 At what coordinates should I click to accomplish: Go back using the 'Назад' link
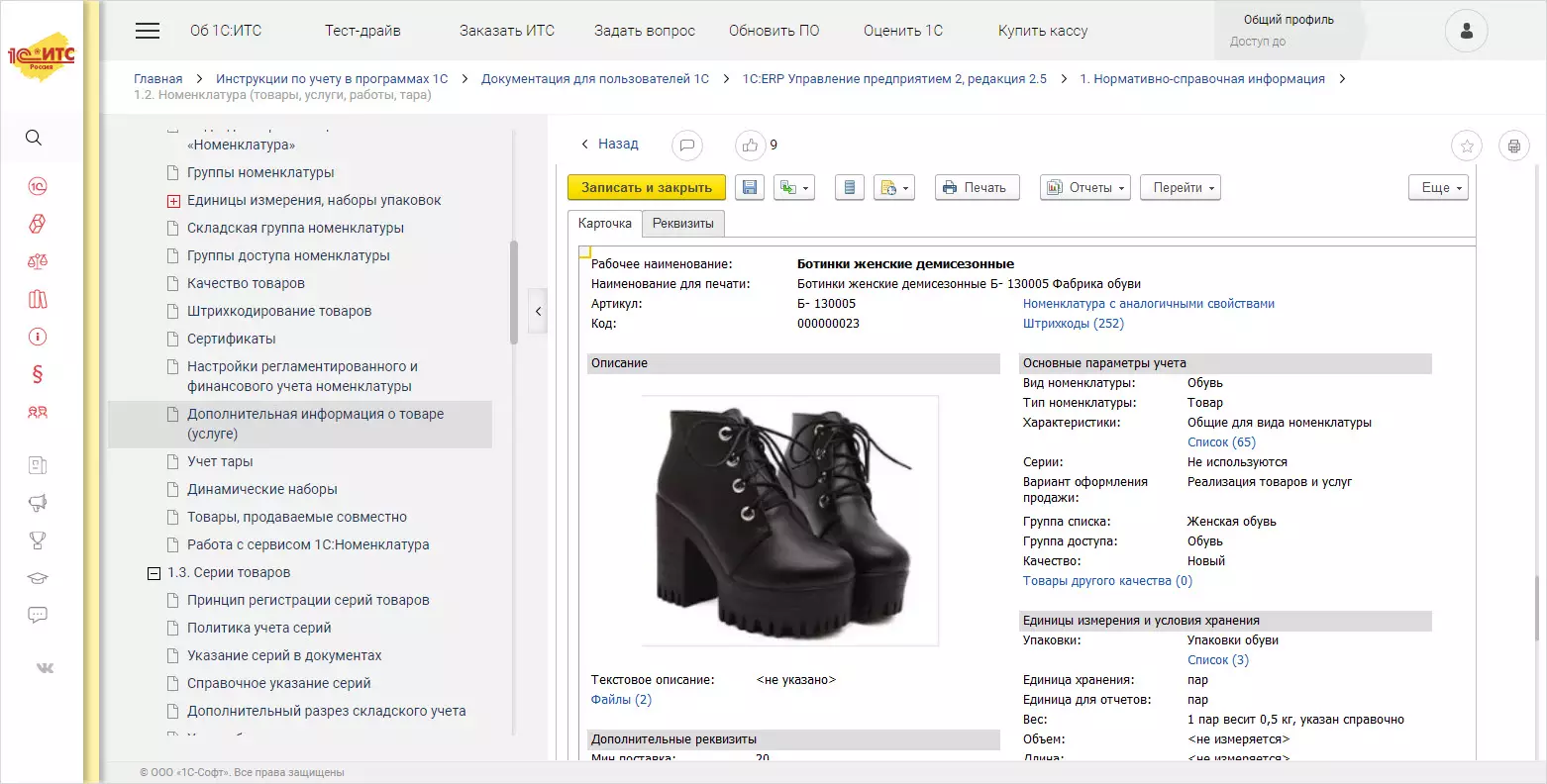coord(609,144)
